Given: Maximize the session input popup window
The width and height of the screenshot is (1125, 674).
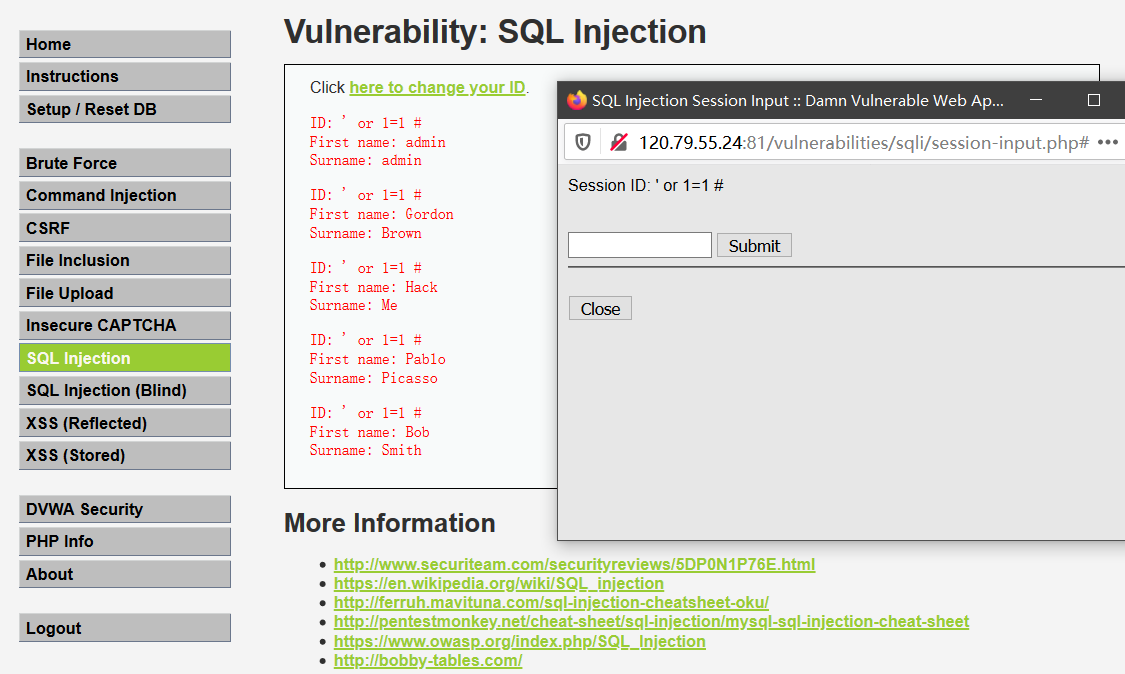Looking at the screenshot, I should tap(1093, 100).
